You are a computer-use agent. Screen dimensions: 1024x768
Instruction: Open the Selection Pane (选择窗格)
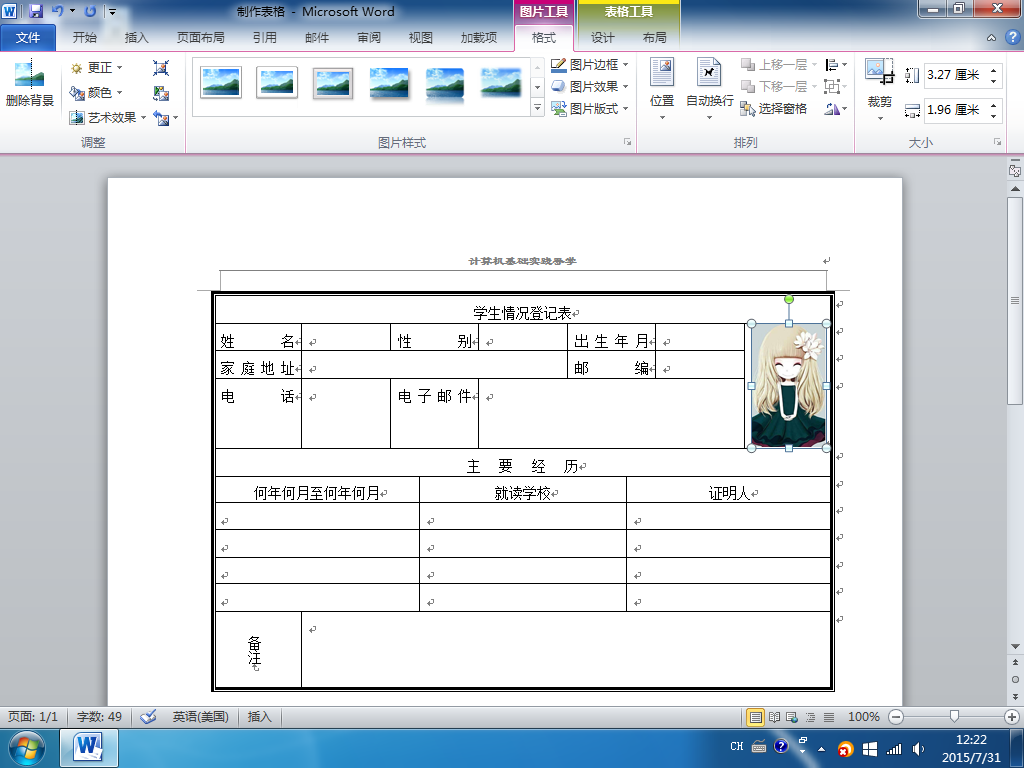click(x=774, y=109)
